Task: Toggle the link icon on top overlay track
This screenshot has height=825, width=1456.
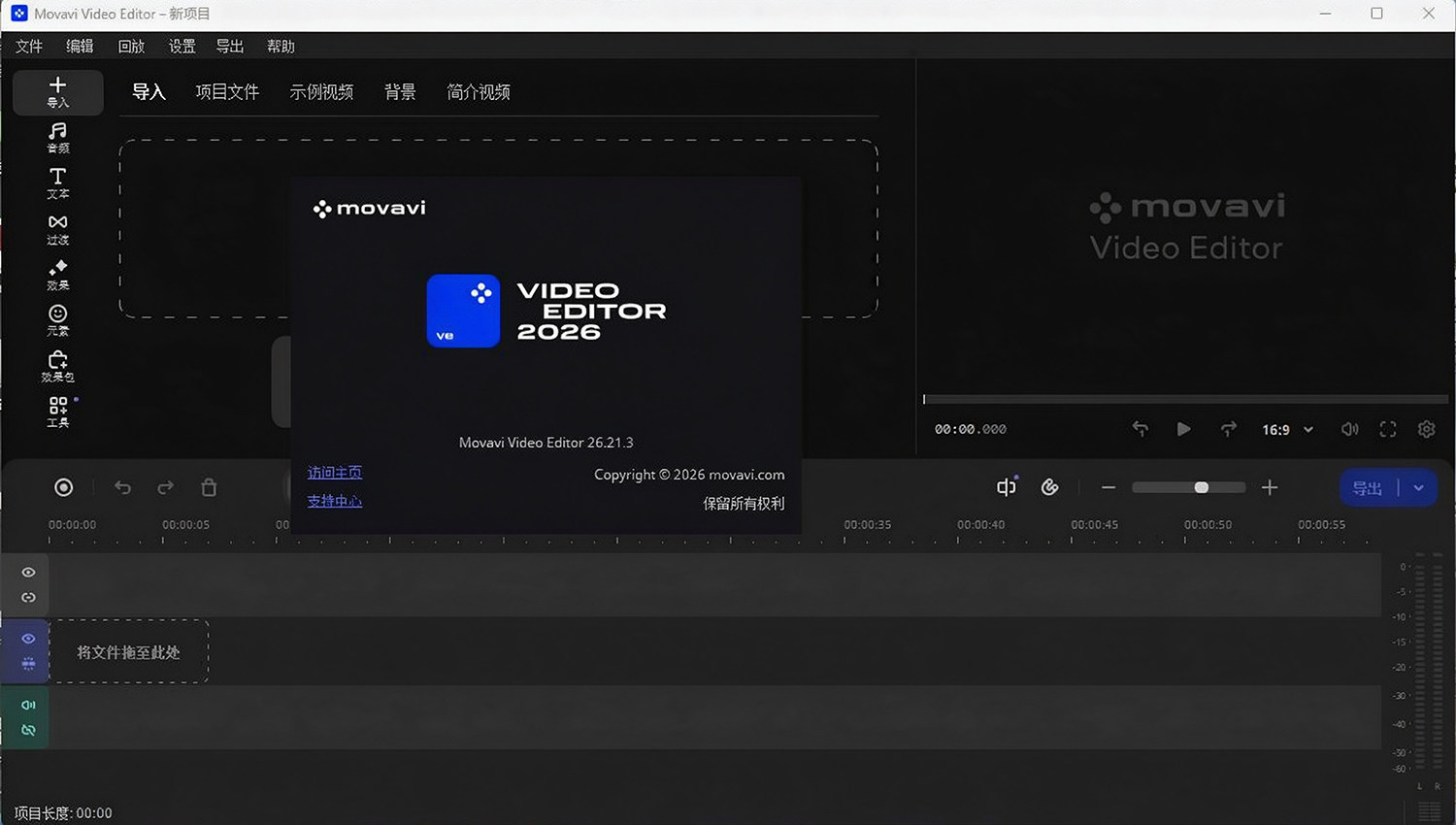Action: (28, 598)
